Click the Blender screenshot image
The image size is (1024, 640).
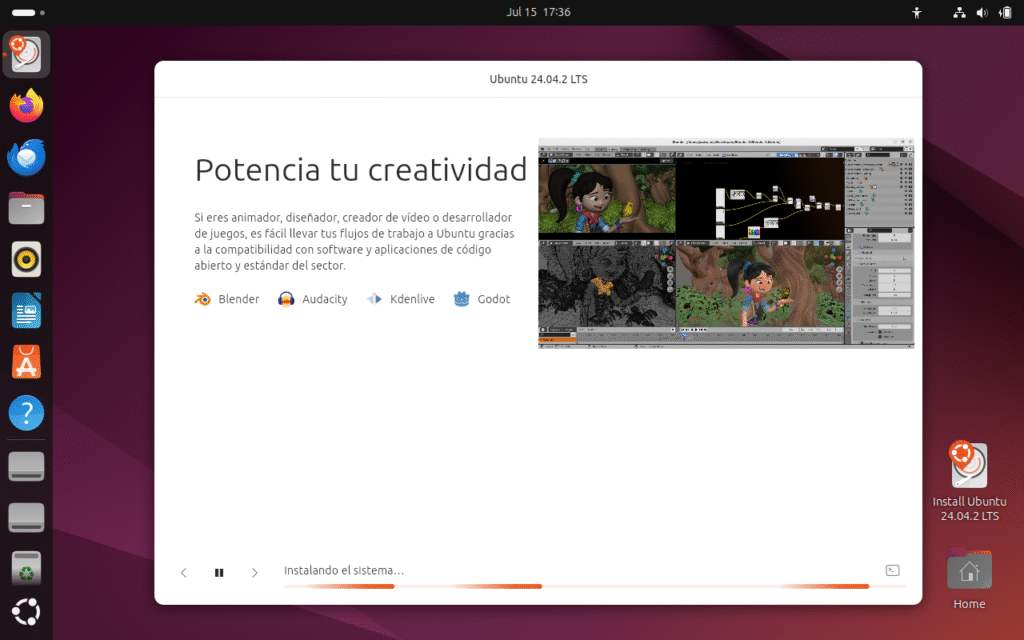[x=726, y=243]
